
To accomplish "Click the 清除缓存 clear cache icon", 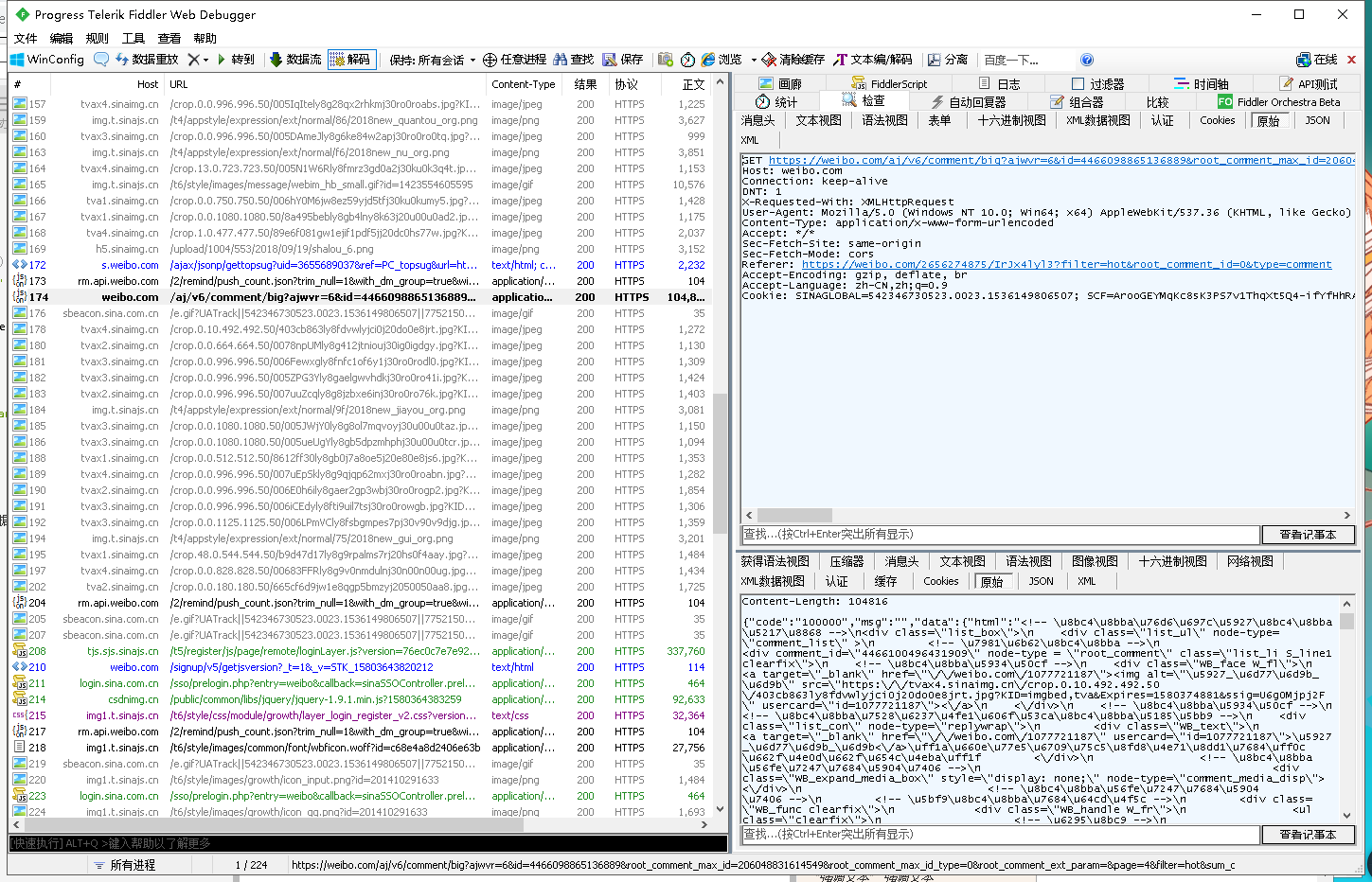I will pos(769,60).
